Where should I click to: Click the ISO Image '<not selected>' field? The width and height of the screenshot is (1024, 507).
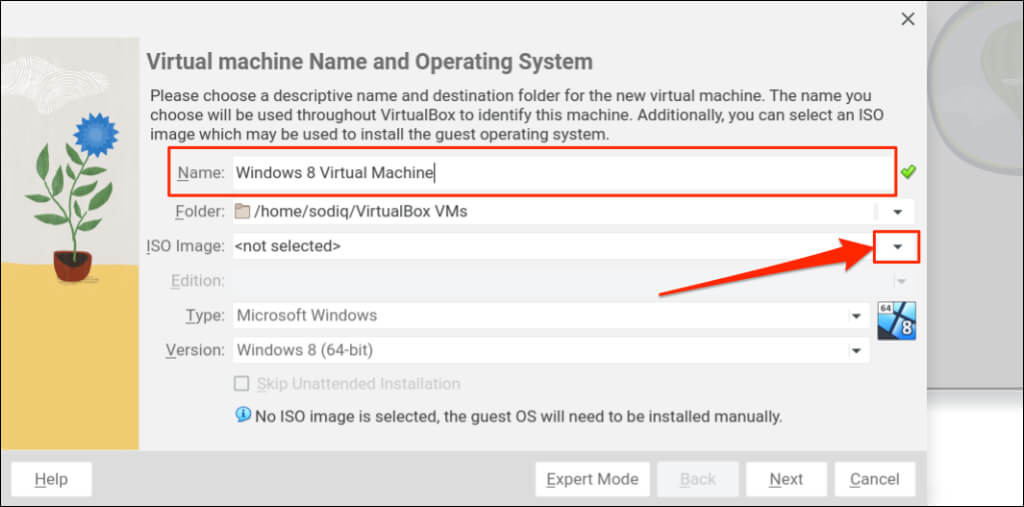[x=550, y=246]
